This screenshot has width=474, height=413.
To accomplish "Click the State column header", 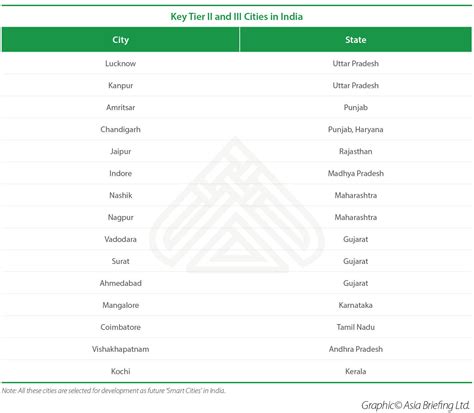I will [x=355, y=40].
